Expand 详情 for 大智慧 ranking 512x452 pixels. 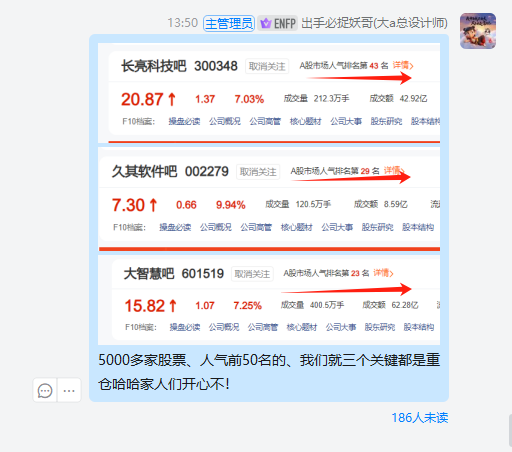click(383, 273)
